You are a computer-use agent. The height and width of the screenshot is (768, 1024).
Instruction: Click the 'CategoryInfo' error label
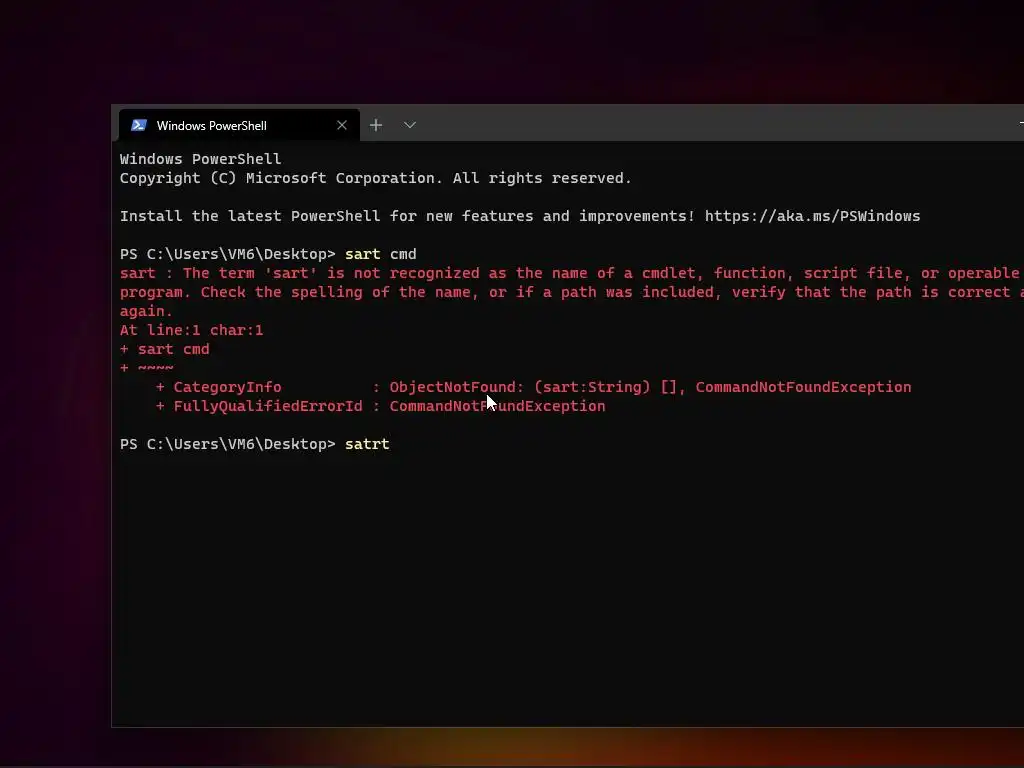pos(227,387)
